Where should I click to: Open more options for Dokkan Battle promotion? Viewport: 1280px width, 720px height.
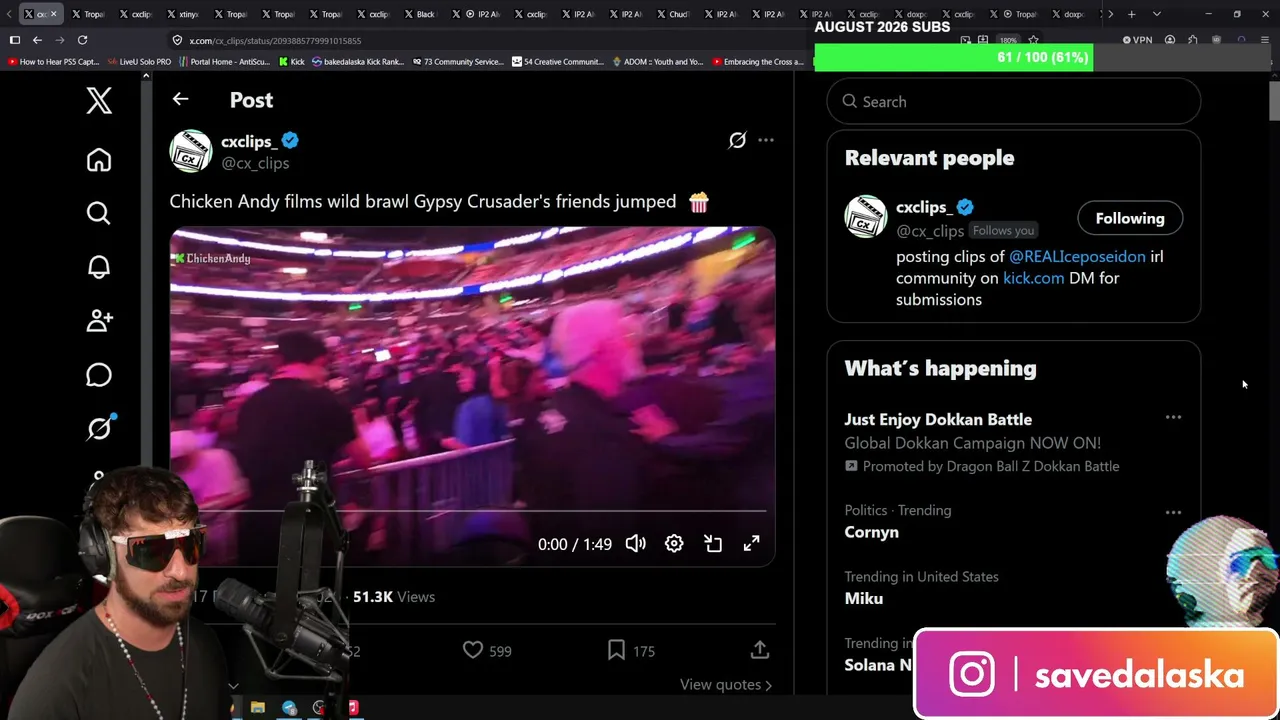coord(1173,417)
